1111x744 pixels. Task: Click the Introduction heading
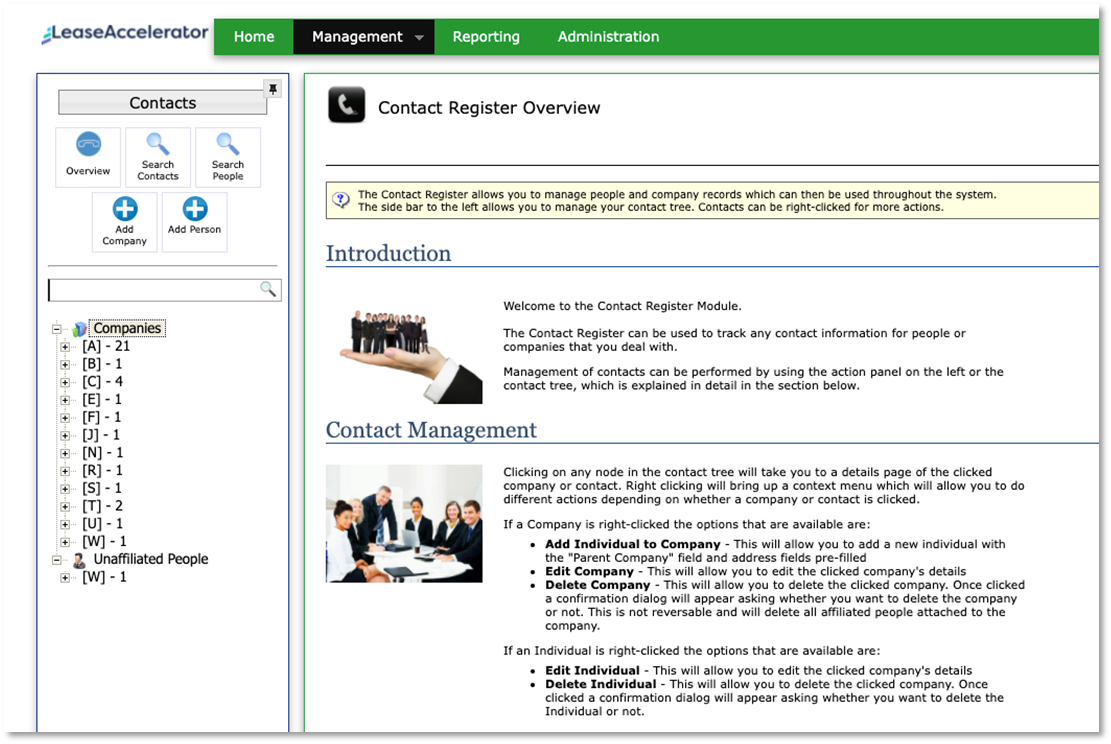(388, 253)
